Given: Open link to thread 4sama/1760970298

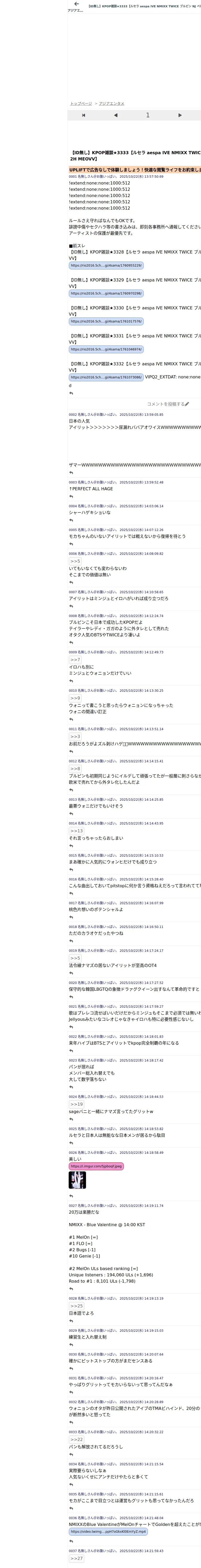Looking at the screenshot, I should coord(106,293).
